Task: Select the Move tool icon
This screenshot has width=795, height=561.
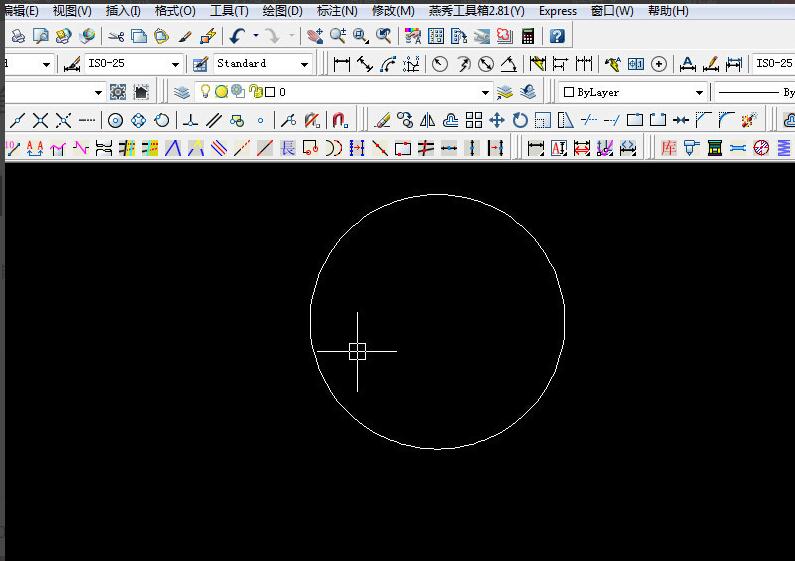Action: pos(497,120)
